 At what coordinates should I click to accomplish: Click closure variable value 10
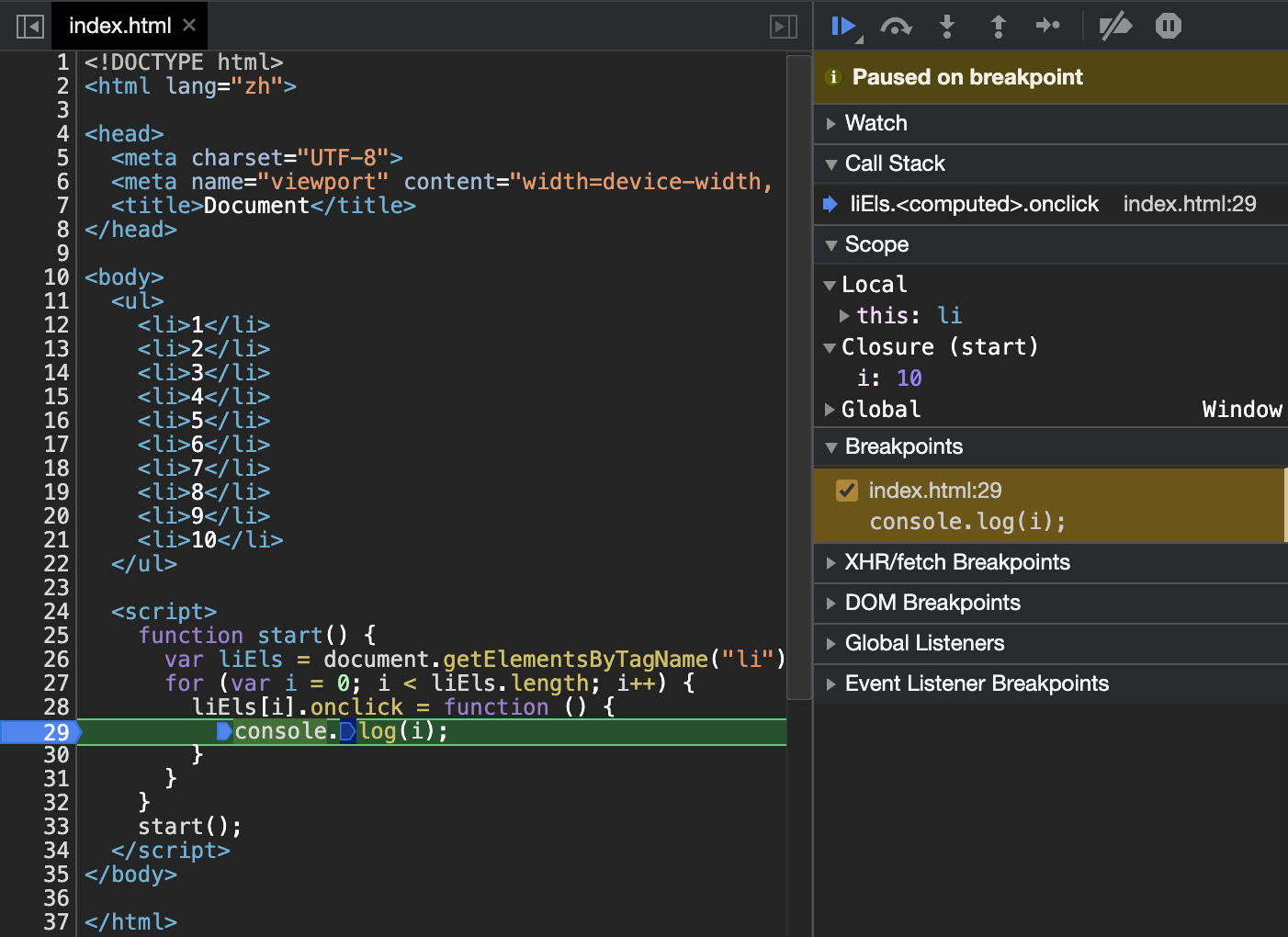[910, 378]
